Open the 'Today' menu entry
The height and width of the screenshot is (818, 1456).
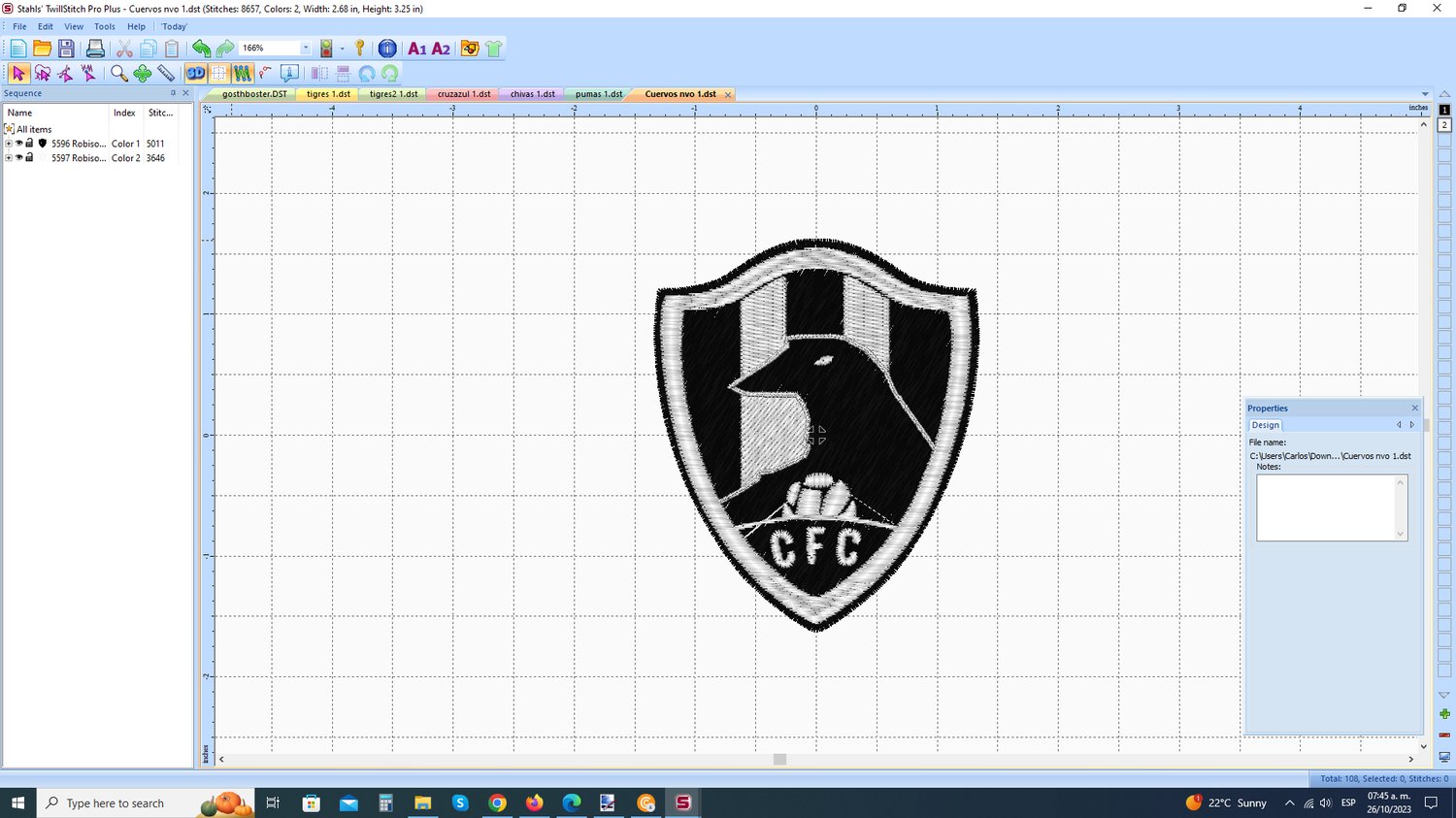pyautogui.click(x=175, y=26)
